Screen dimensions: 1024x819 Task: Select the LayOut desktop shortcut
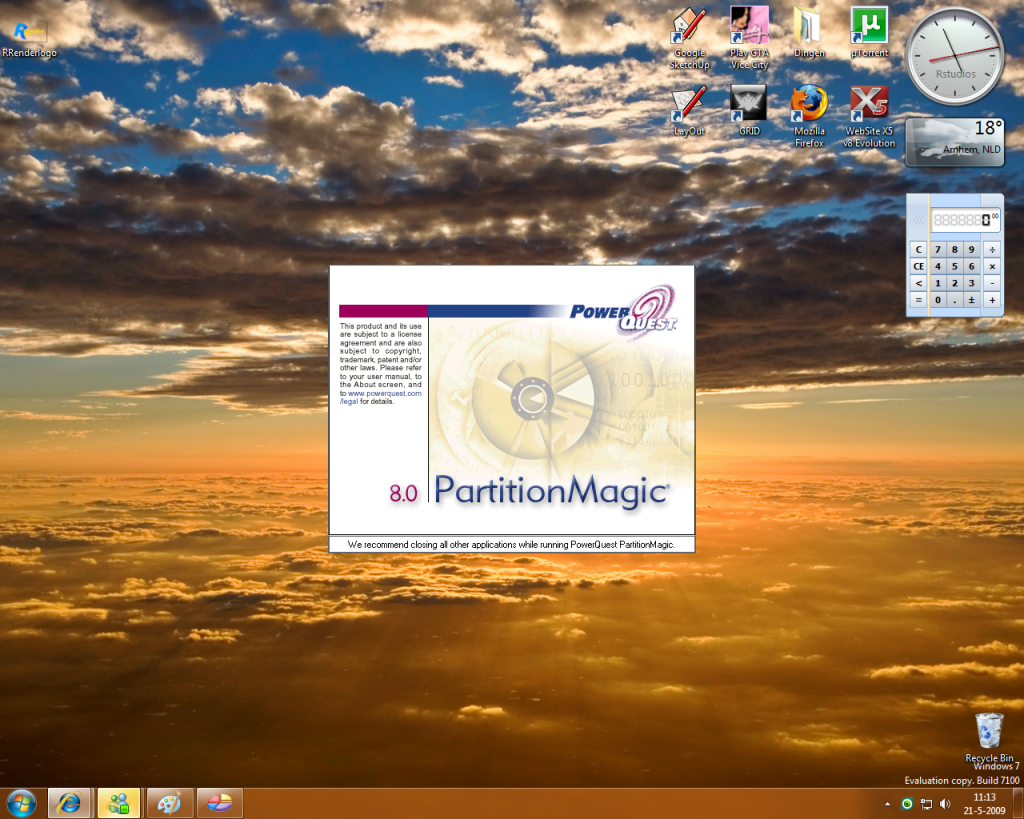pyautogui.click(x=690, y=111)
